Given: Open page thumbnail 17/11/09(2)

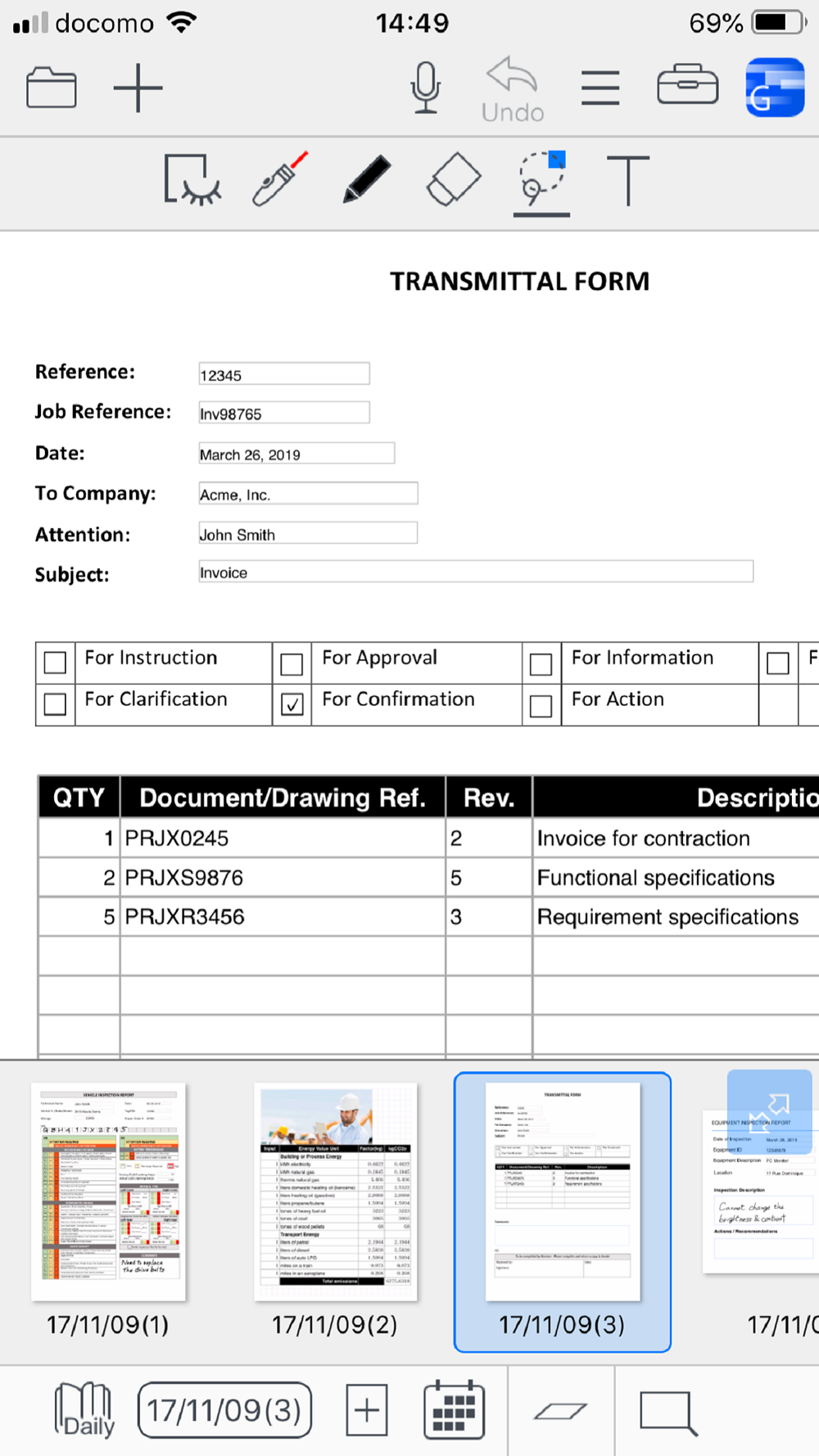Looking at the screenshot, I should [336, 1192].
